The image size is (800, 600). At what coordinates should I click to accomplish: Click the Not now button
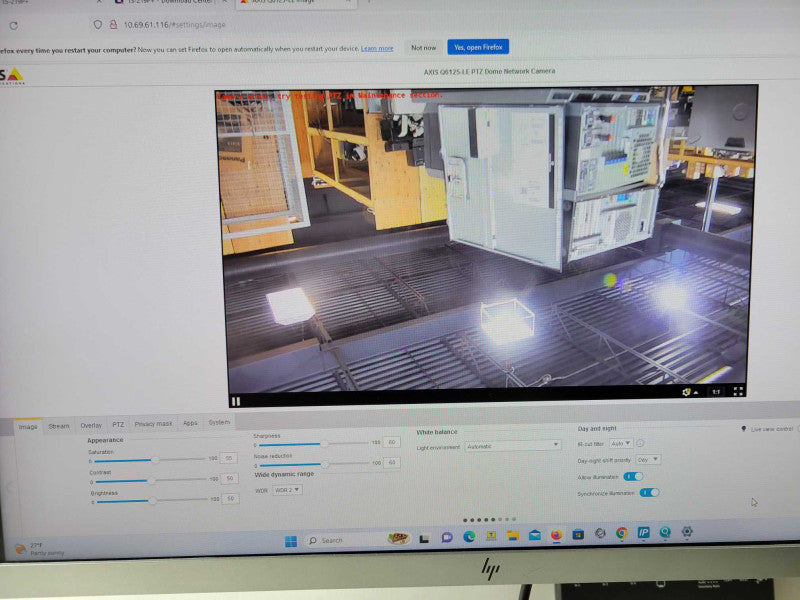click(423, 47)
